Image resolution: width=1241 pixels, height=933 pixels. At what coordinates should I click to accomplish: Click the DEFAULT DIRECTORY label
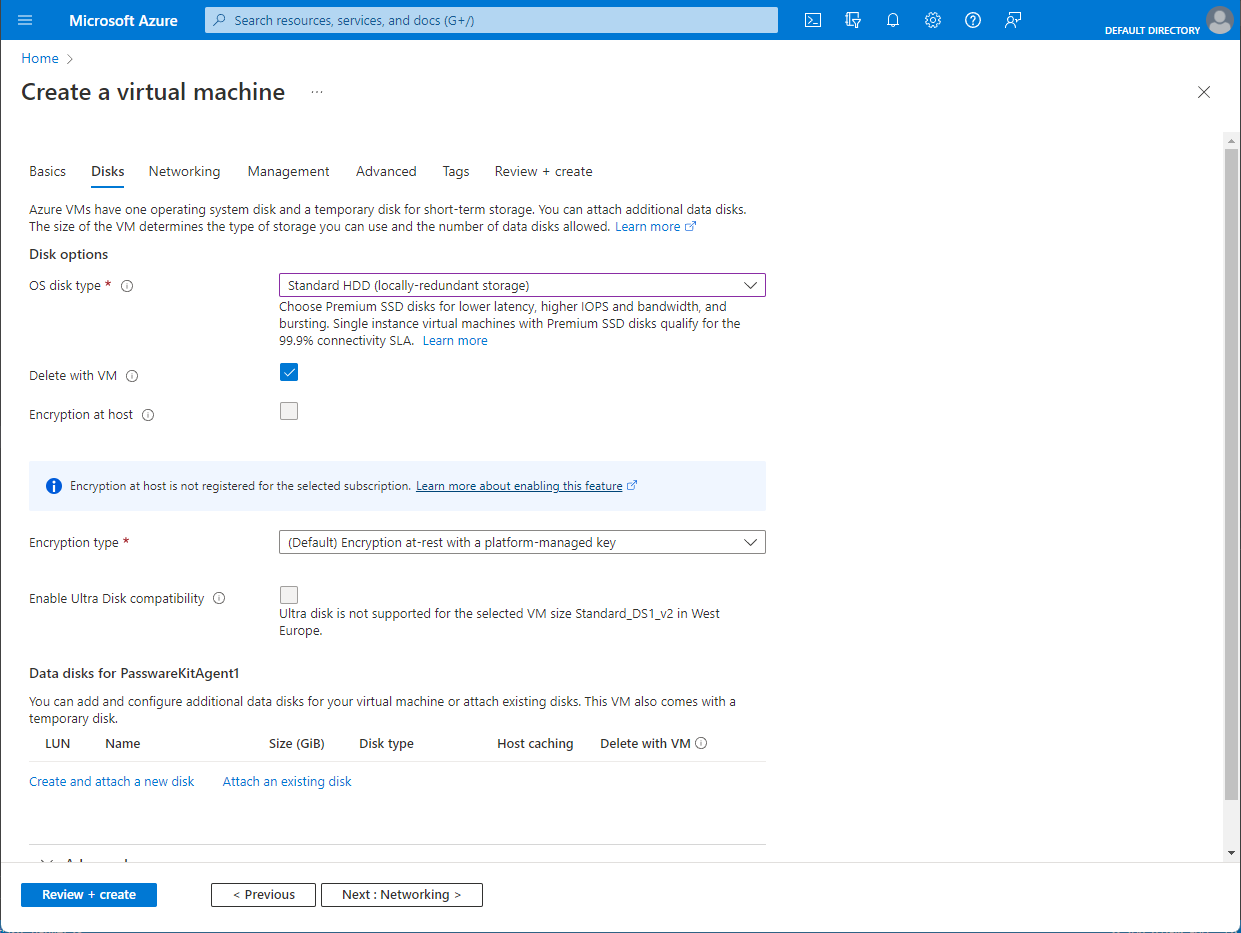point(1152,30)
